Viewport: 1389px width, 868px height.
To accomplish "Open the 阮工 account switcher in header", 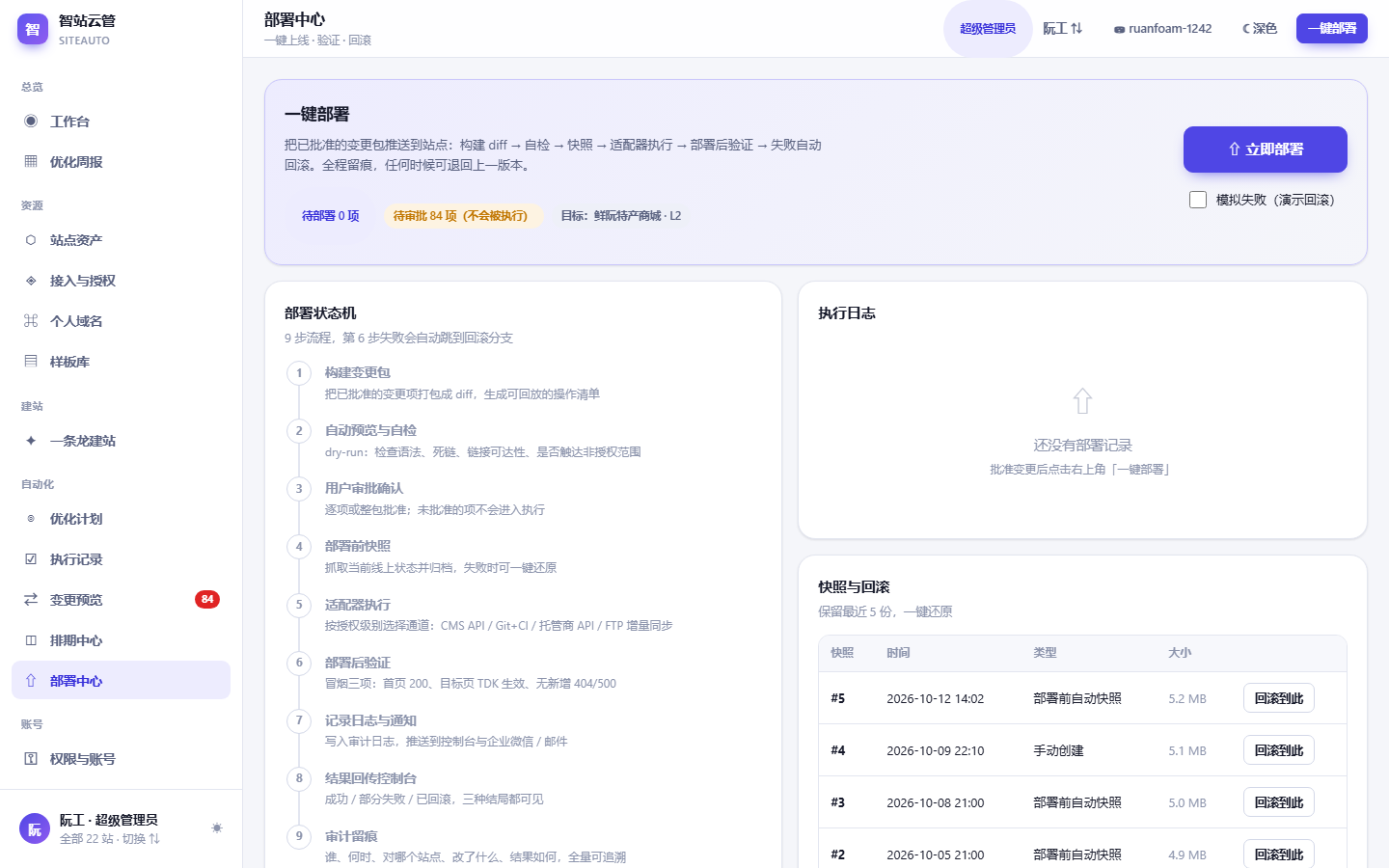I will (1063, 29).
